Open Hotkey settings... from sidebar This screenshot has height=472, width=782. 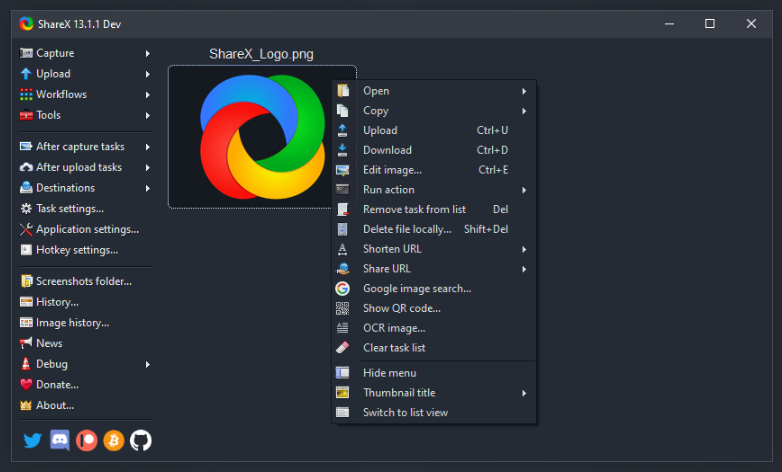(x=77, y=250)
